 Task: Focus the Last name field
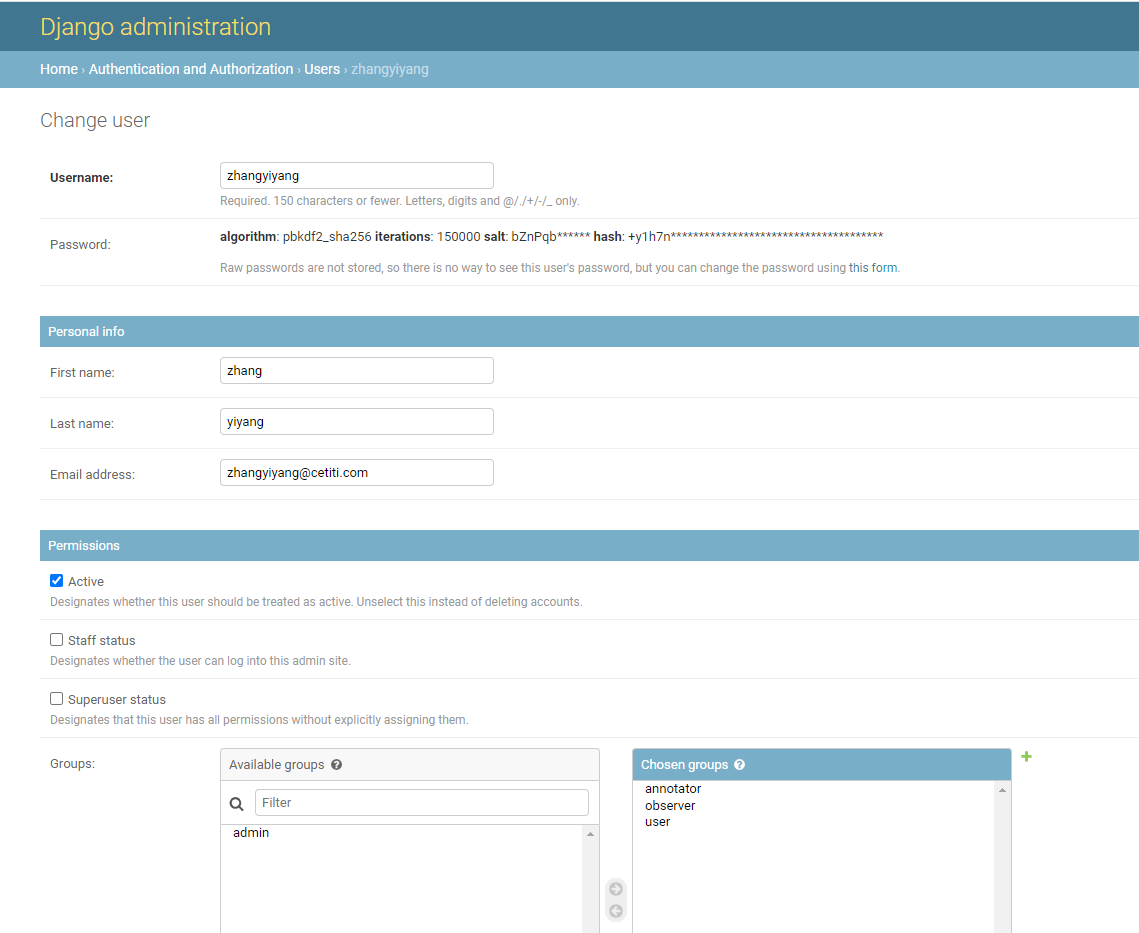click(357, 421)
